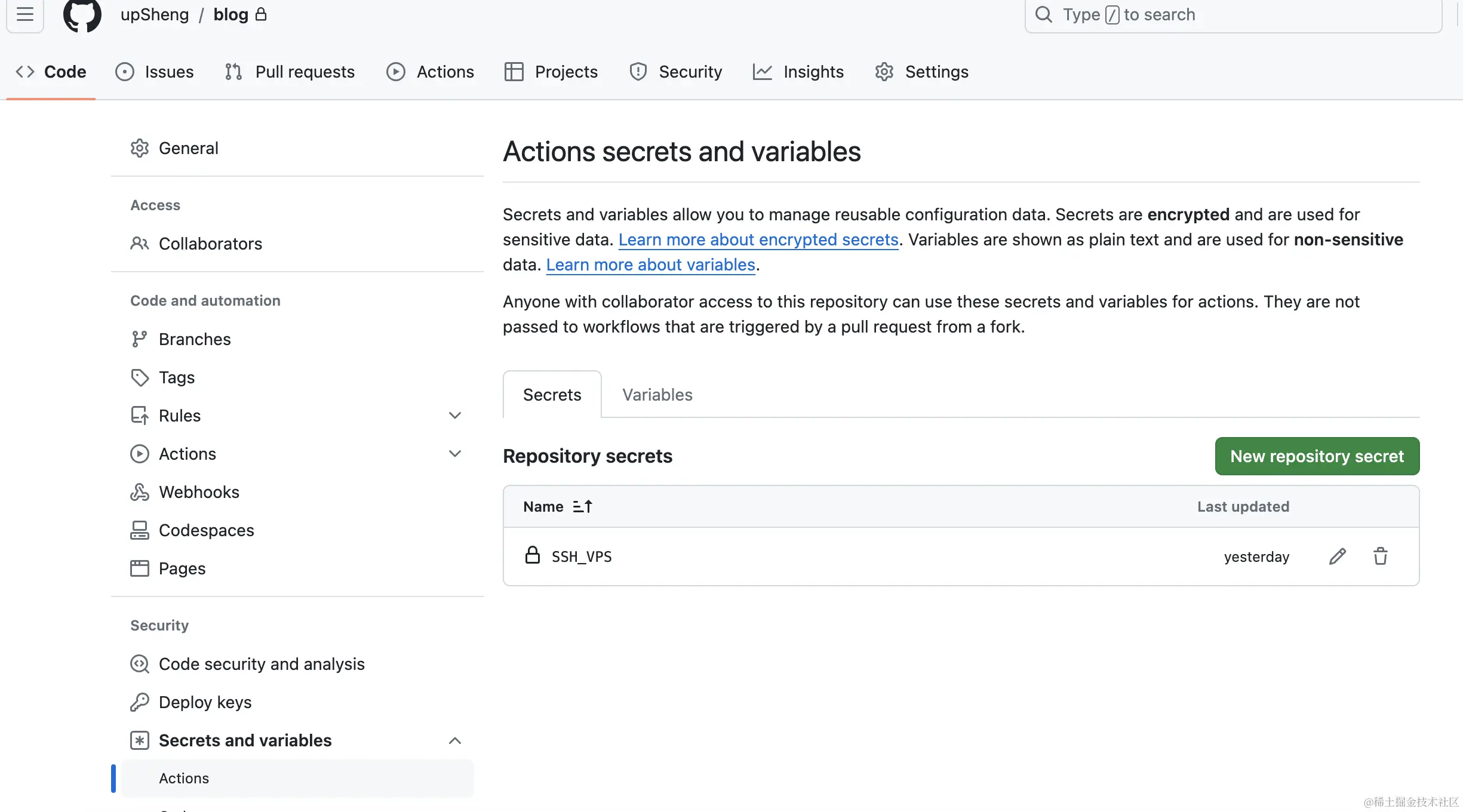This screenshot has height=812, width=1463.
Task: Open Webhooks settings in sidebar
Action: tap(199, 492)
